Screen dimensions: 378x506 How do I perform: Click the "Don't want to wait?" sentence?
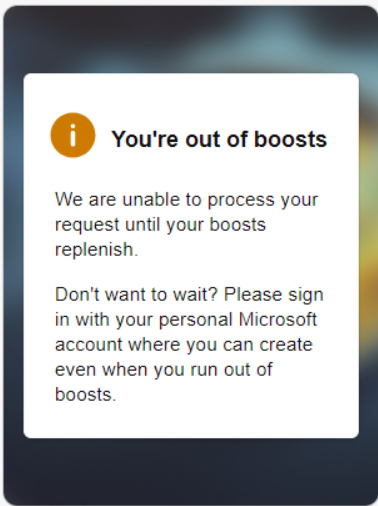pyautogui.click(x=136, y=295)
